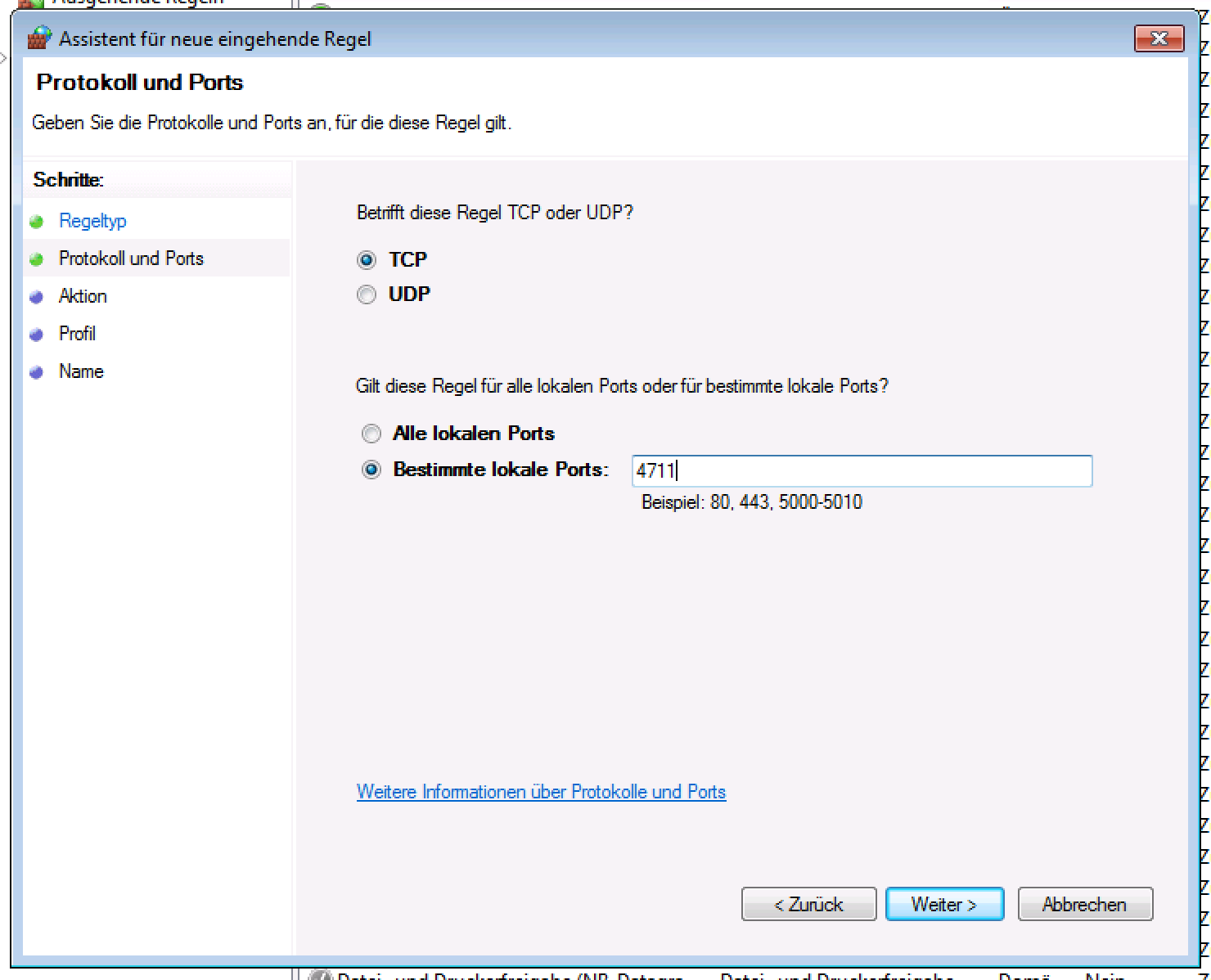Click the green bullet beside Regeltyp
This screenshot has height=980, width=1211.
(x=36, y=222)
